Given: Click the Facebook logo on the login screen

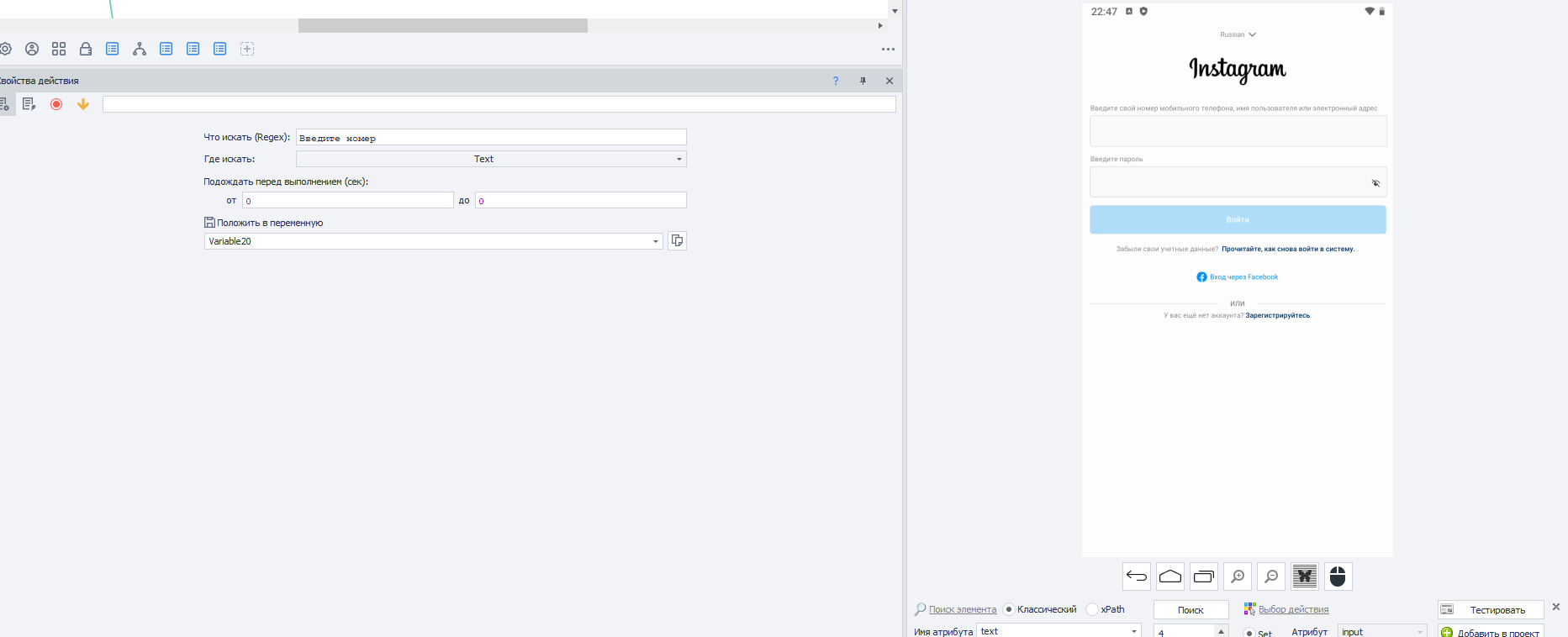Looking at the screenshot, I should tap(1201, 276).
